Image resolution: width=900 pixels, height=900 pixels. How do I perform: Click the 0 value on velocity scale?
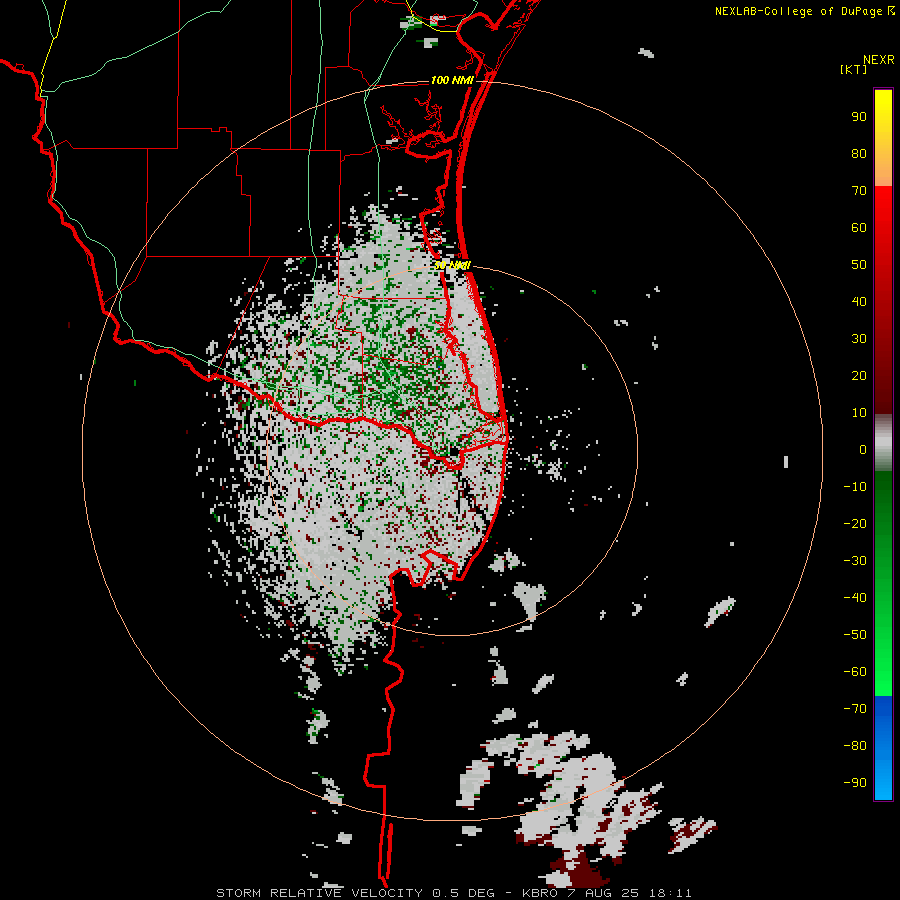tap(863, 450)
